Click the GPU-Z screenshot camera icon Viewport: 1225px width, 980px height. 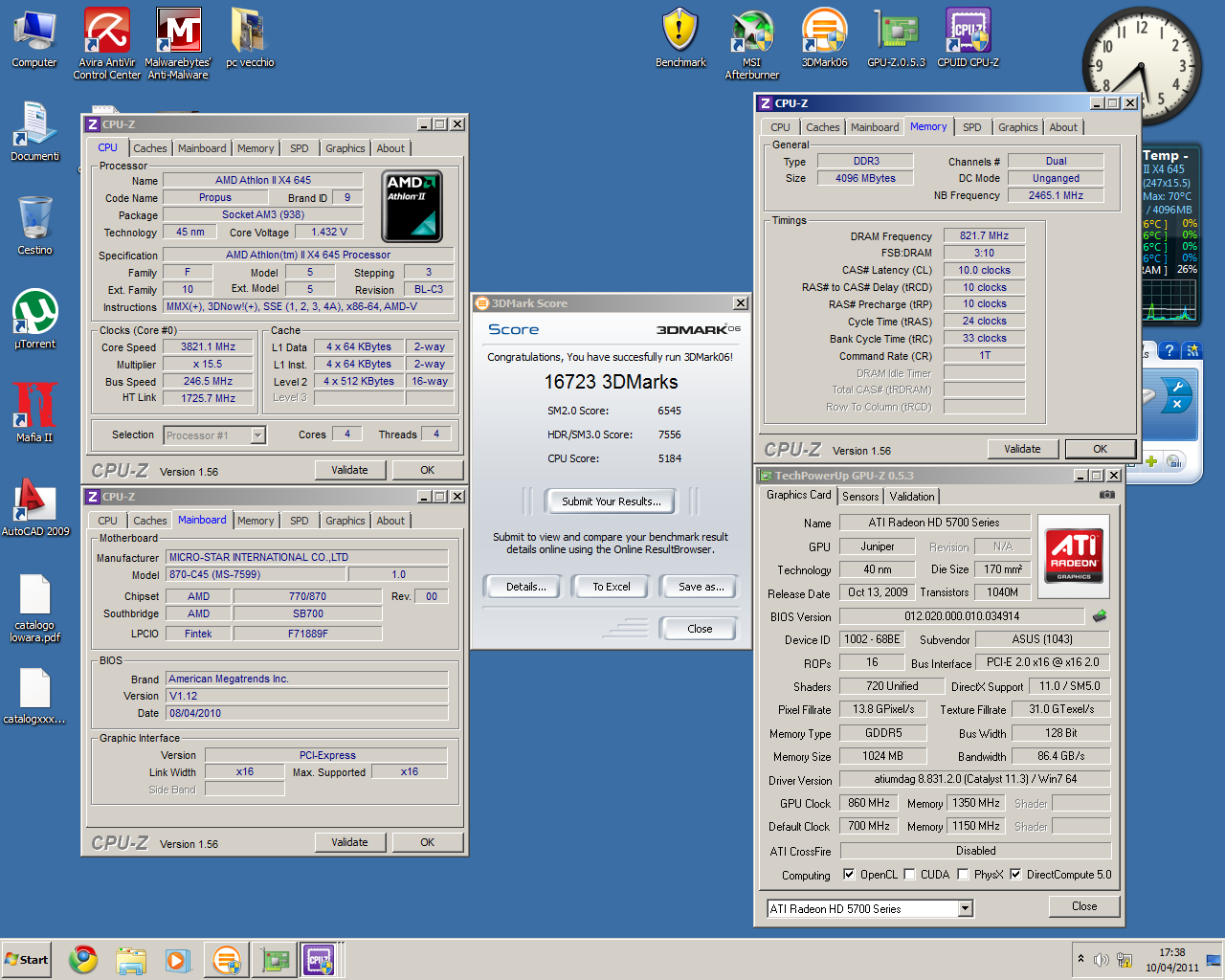1106,495
